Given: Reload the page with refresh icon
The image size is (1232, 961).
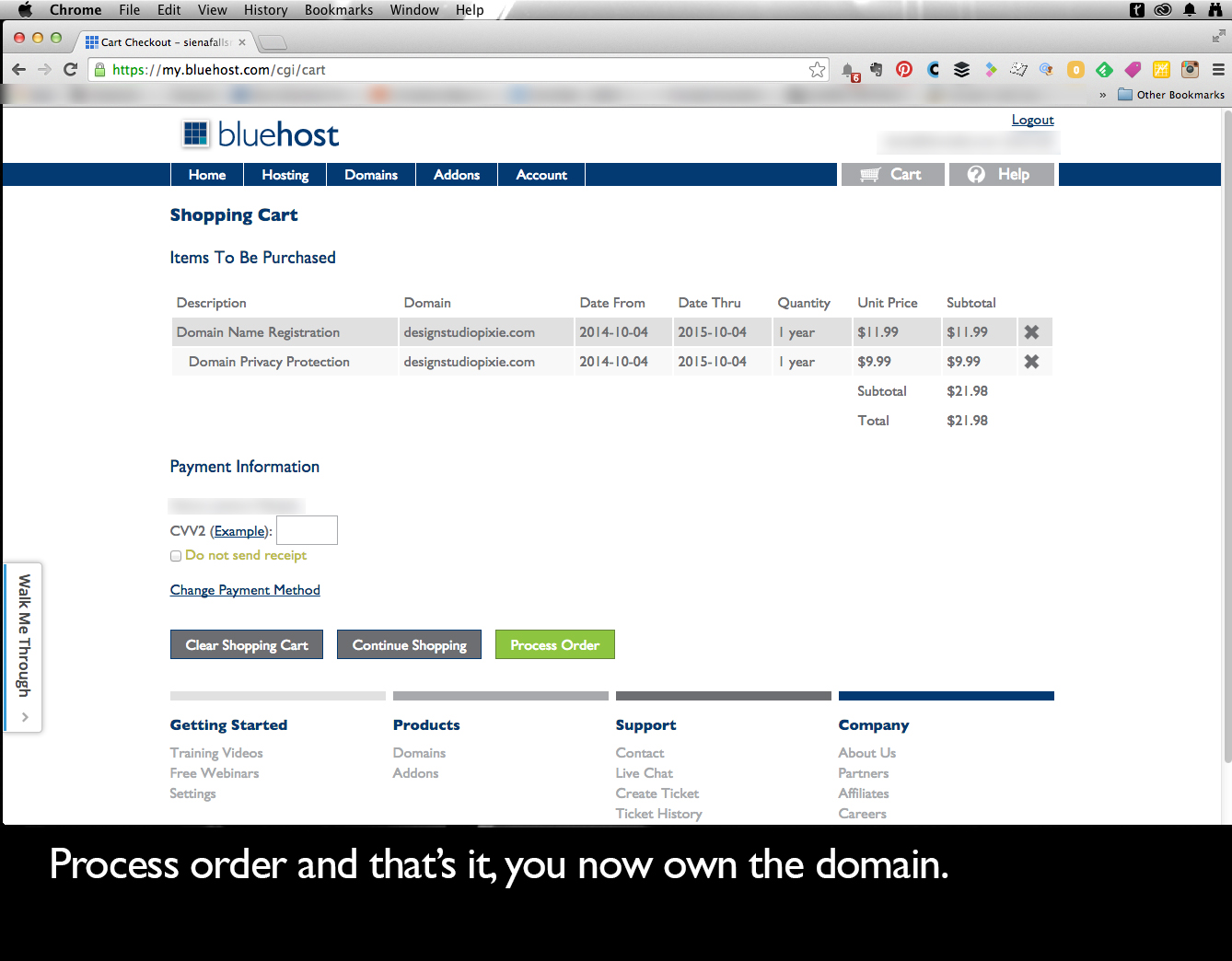Looking at the screenshot, I should pyautogui.click(x=70, y=69).
